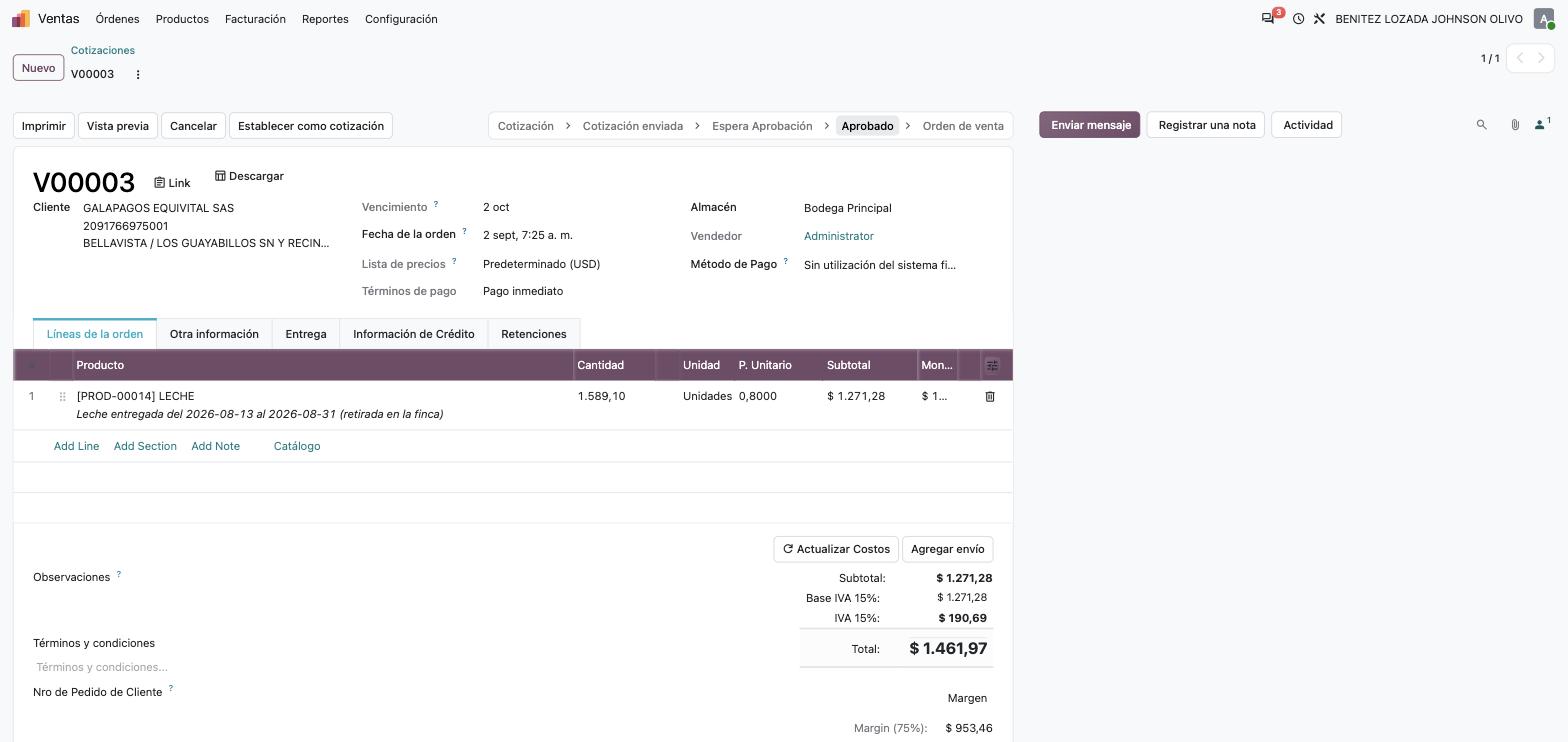Schedule an Actividad
This screenshot has width=1568, height=742.
[x=1307, y=125]
